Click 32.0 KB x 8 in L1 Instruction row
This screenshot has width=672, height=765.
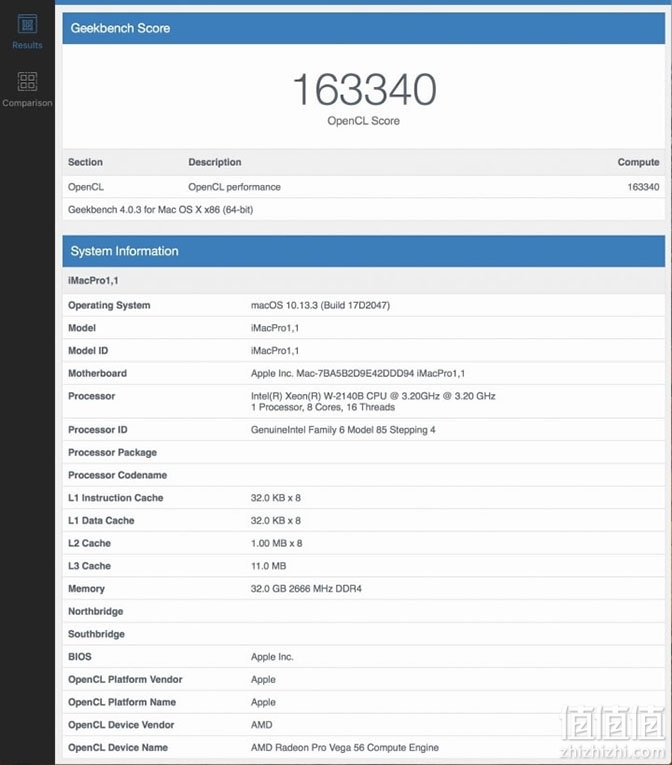coord(276,498)
